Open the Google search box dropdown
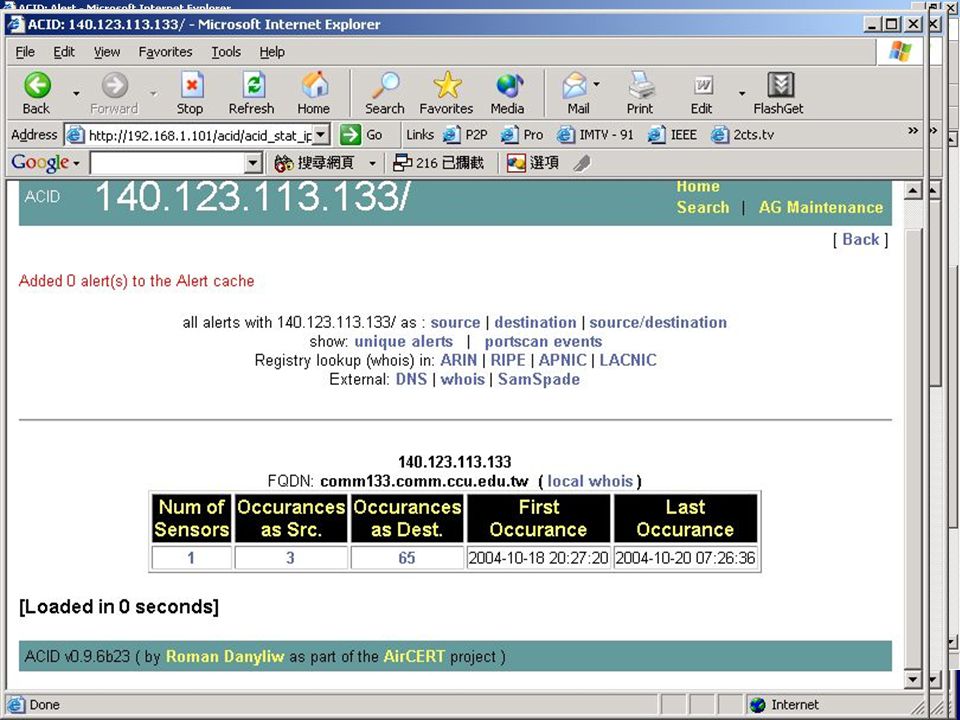This screenshot has width=960, height=720. [x=253, y=163]
